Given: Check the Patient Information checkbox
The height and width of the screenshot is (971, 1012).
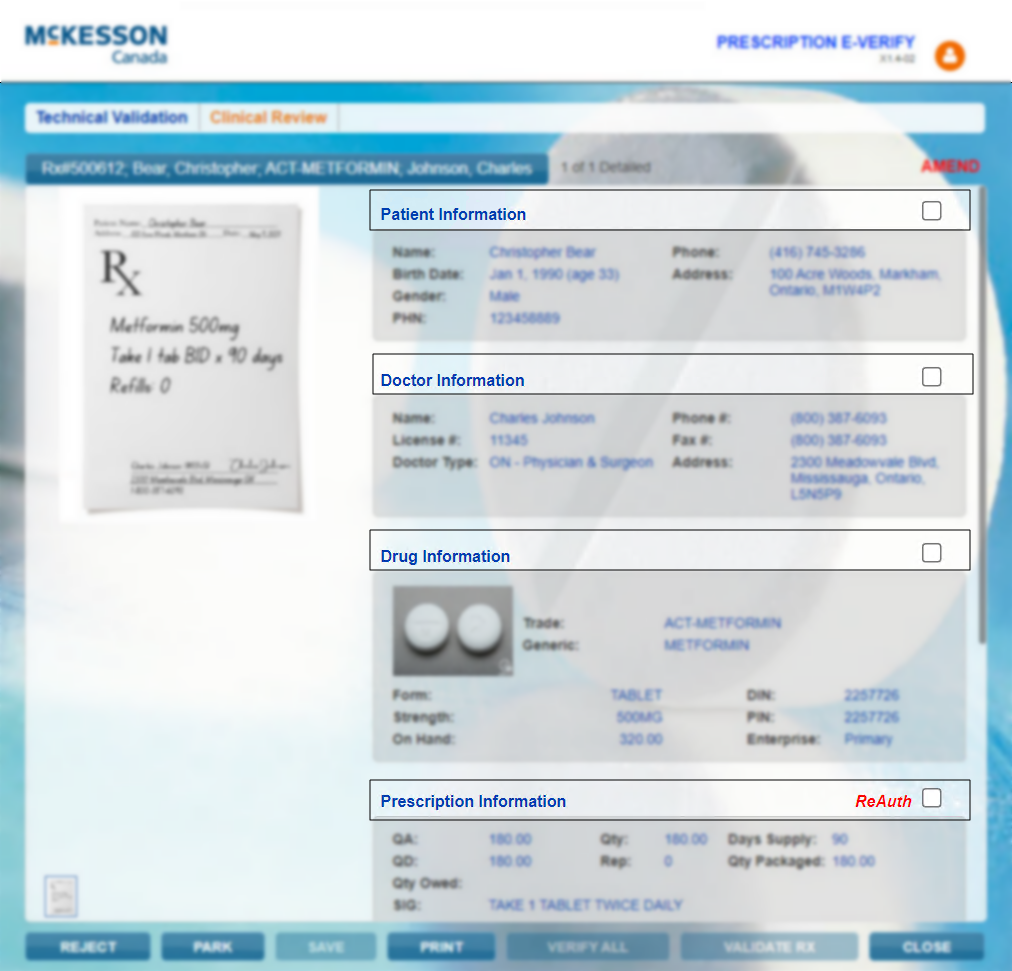Looking at the screenshot, I should (x=931, y=210).
